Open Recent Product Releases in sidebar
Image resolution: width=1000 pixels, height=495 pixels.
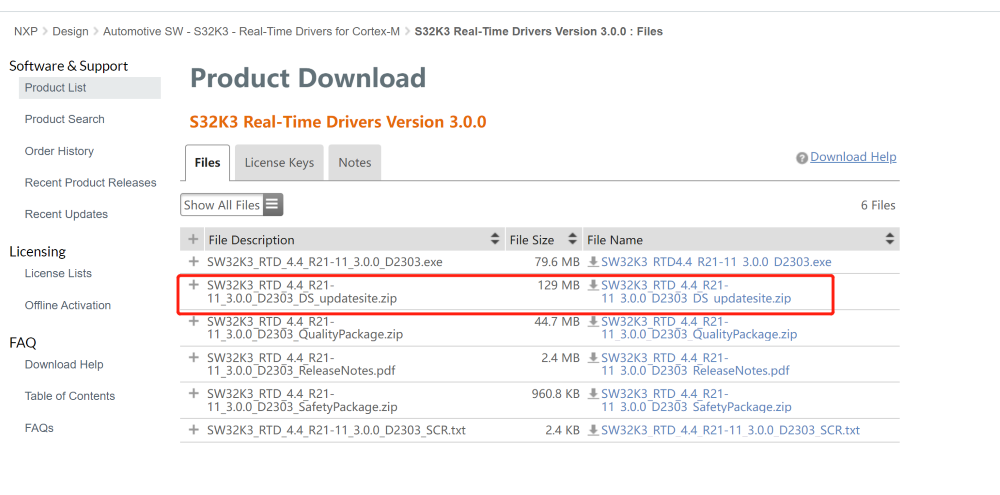91,183
